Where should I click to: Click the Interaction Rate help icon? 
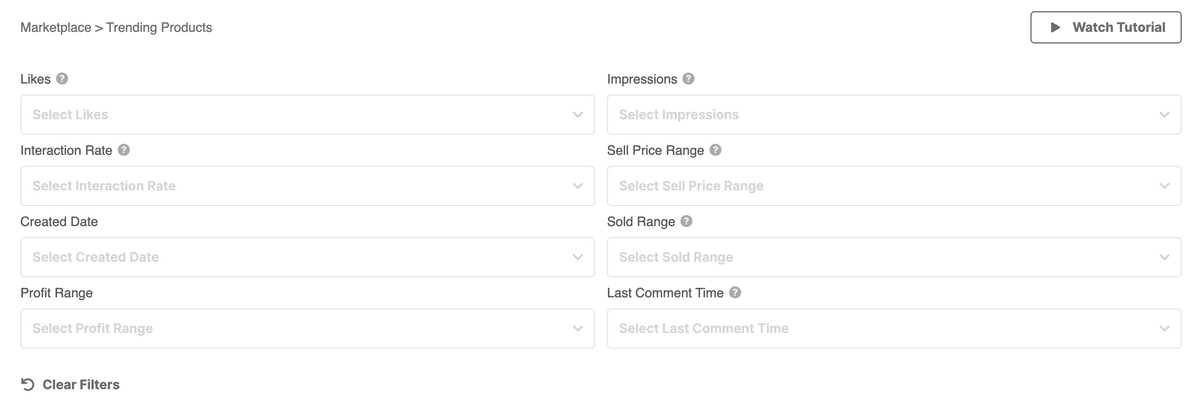point(124,150)
